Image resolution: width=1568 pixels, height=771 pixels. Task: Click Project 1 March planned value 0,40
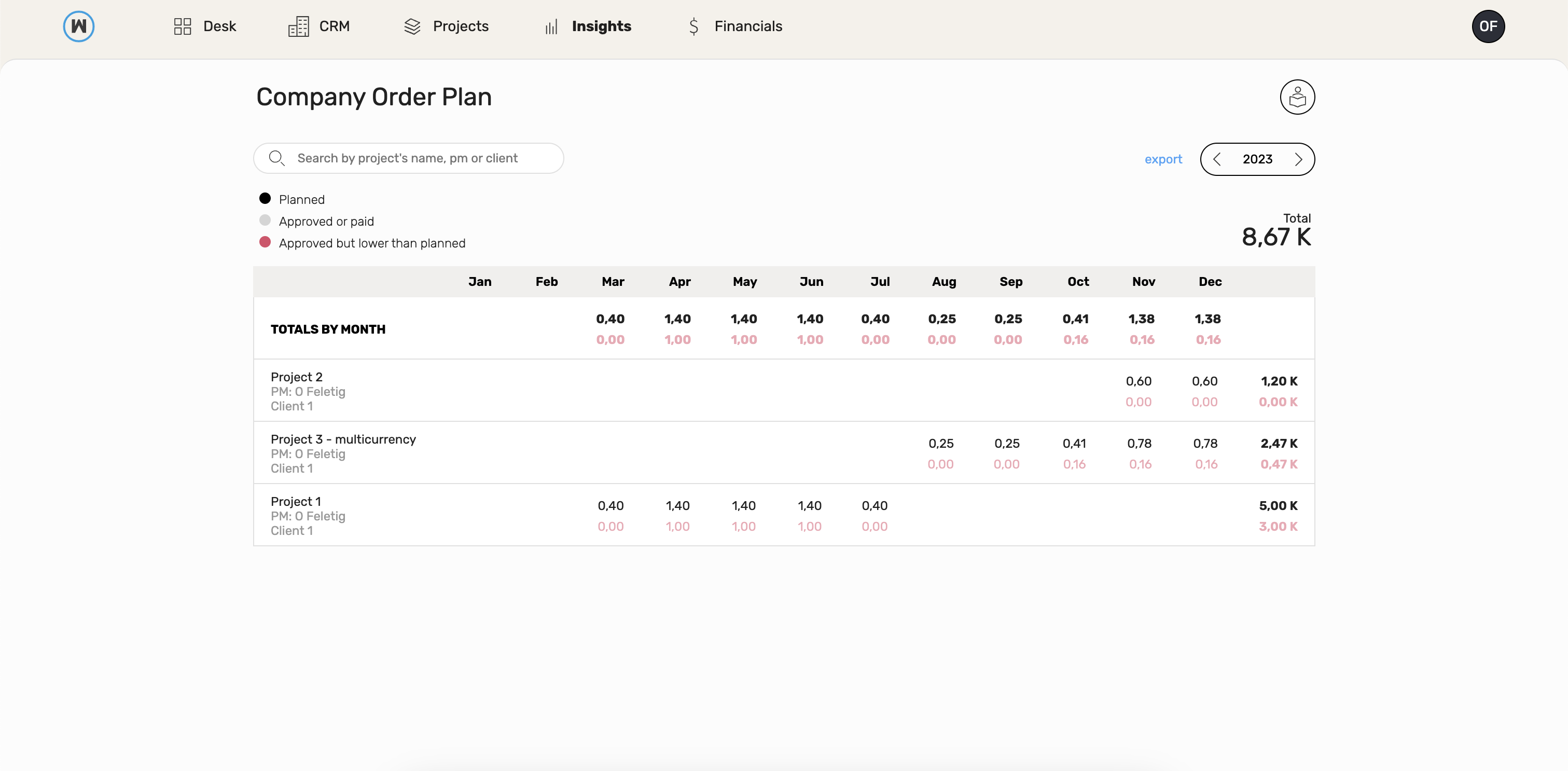coord(610,505)
